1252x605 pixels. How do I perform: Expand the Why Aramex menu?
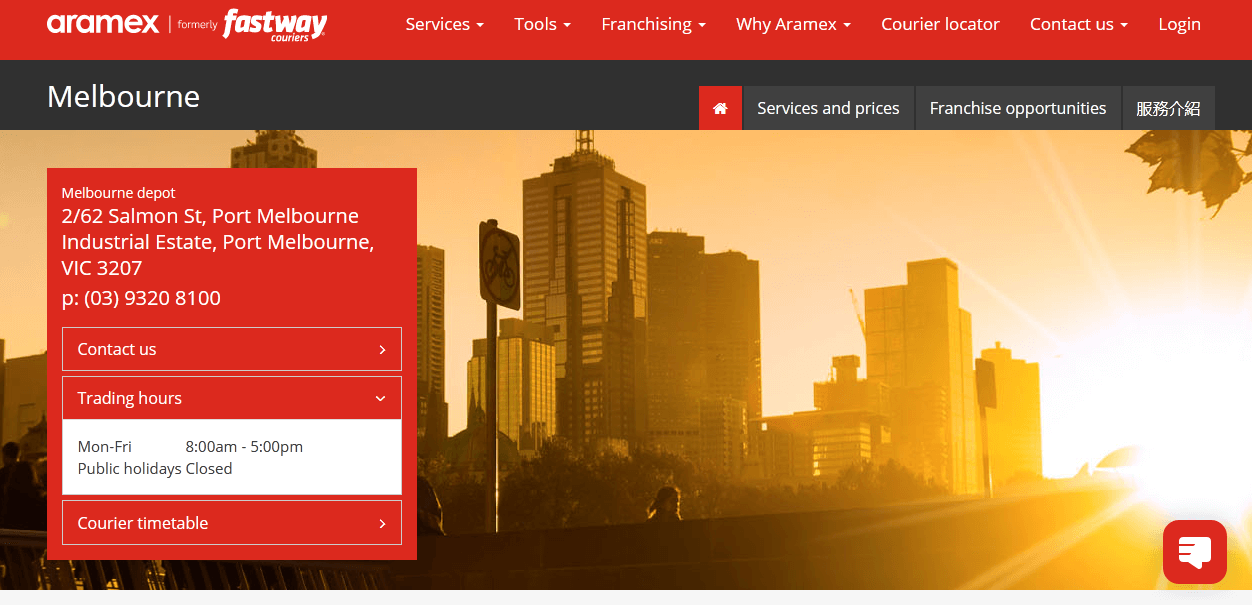point(793,24)
